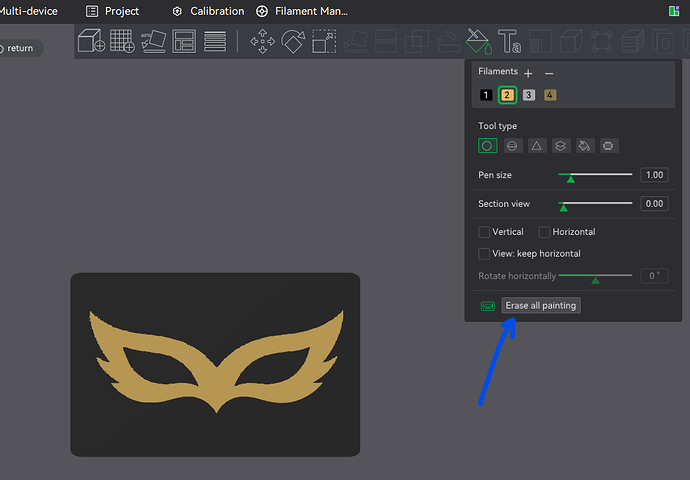The height and width of the screenshot is (480, 690).
Task: Add a filament with the plus
Action: pos(528,73)
